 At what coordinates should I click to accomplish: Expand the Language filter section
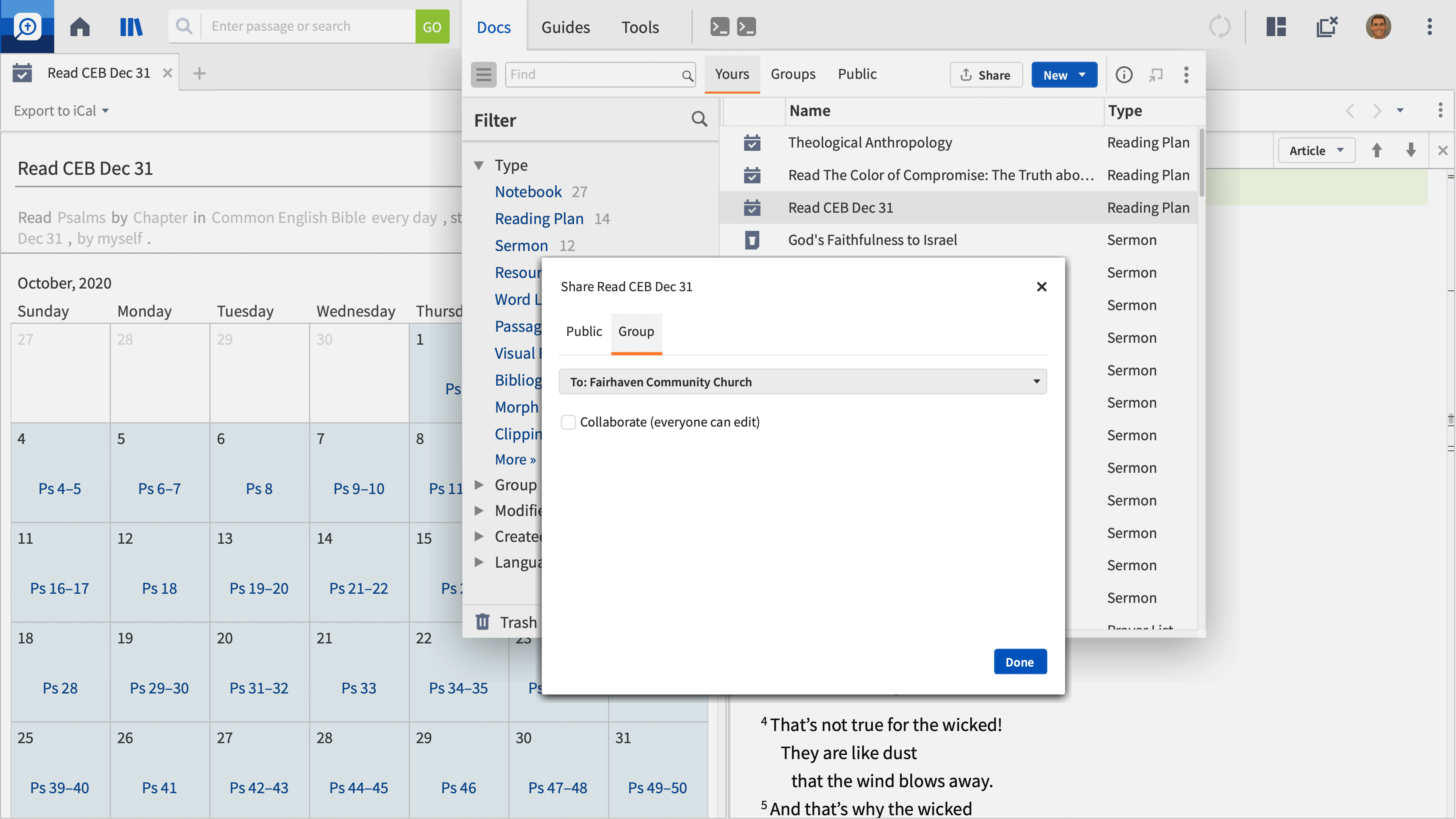pyautogui.click(x=479, y=562)
